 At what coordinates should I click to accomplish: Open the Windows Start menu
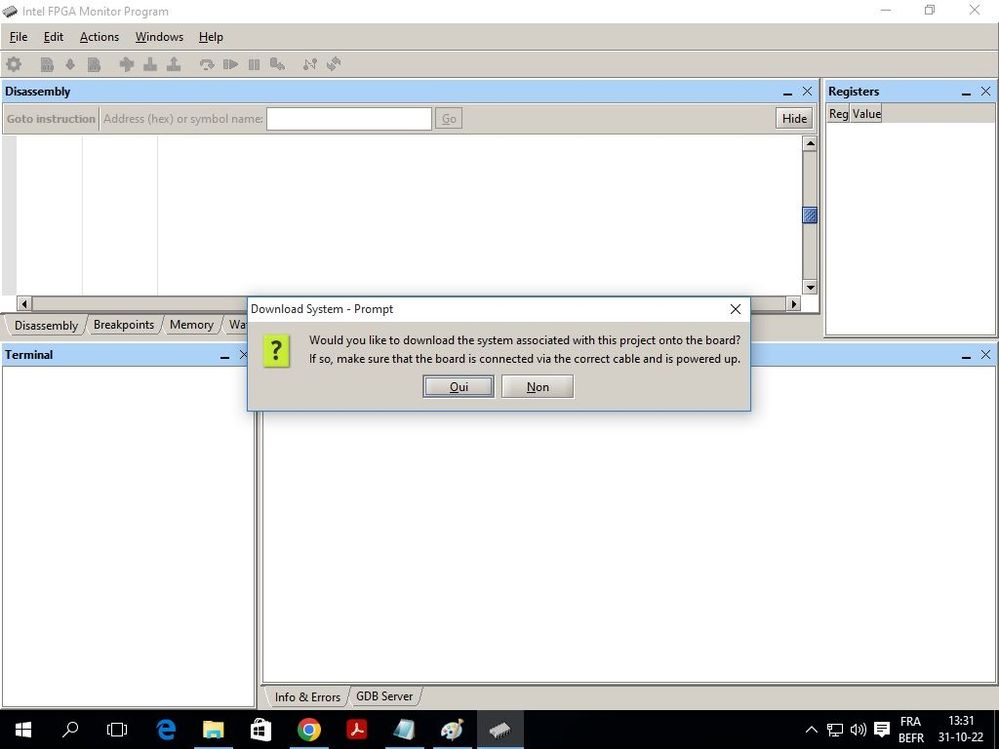point(23,729)
